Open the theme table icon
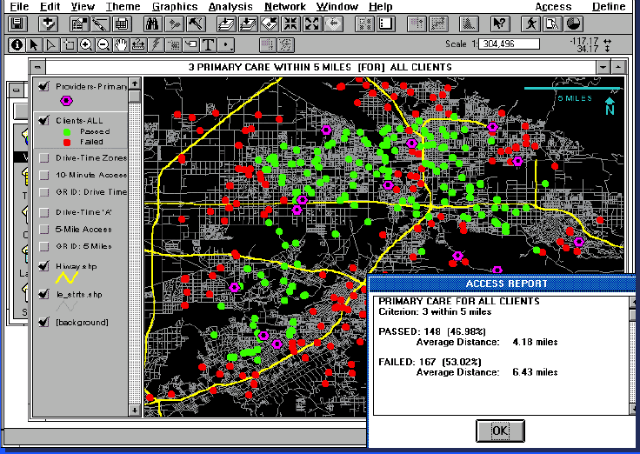The width and height of the screenshot is (640, 454). coord(121,24)
